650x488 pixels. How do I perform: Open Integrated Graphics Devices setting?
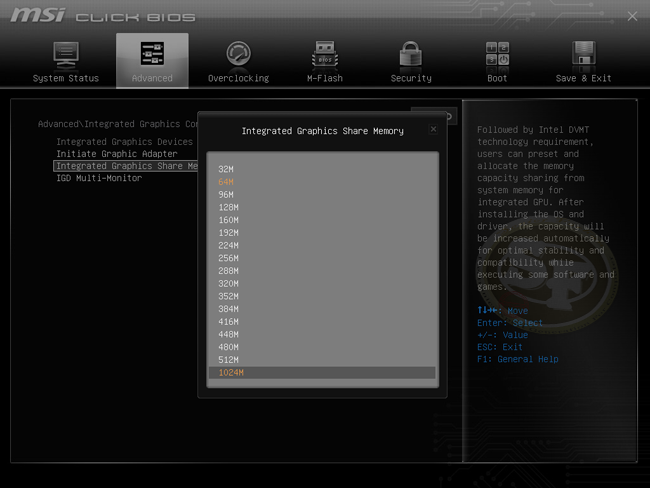(125, 142)
